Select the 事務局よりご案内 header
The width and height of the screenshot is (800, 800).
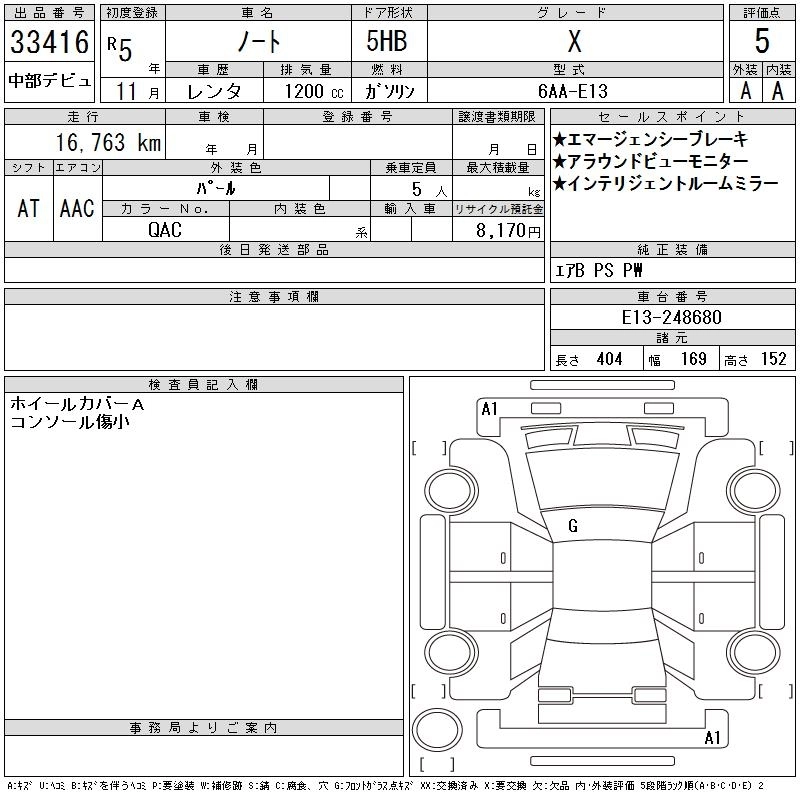point(204,728)
